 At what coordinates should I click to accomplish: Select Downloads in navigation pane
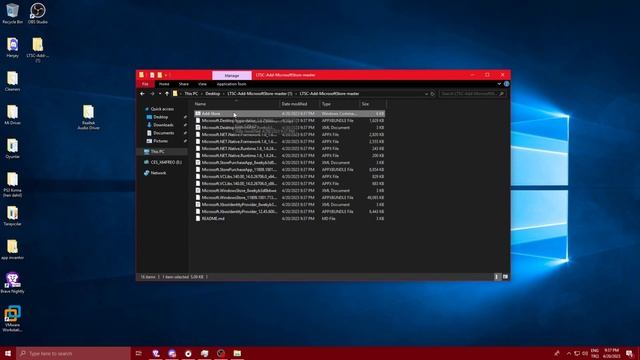point(163,125)
